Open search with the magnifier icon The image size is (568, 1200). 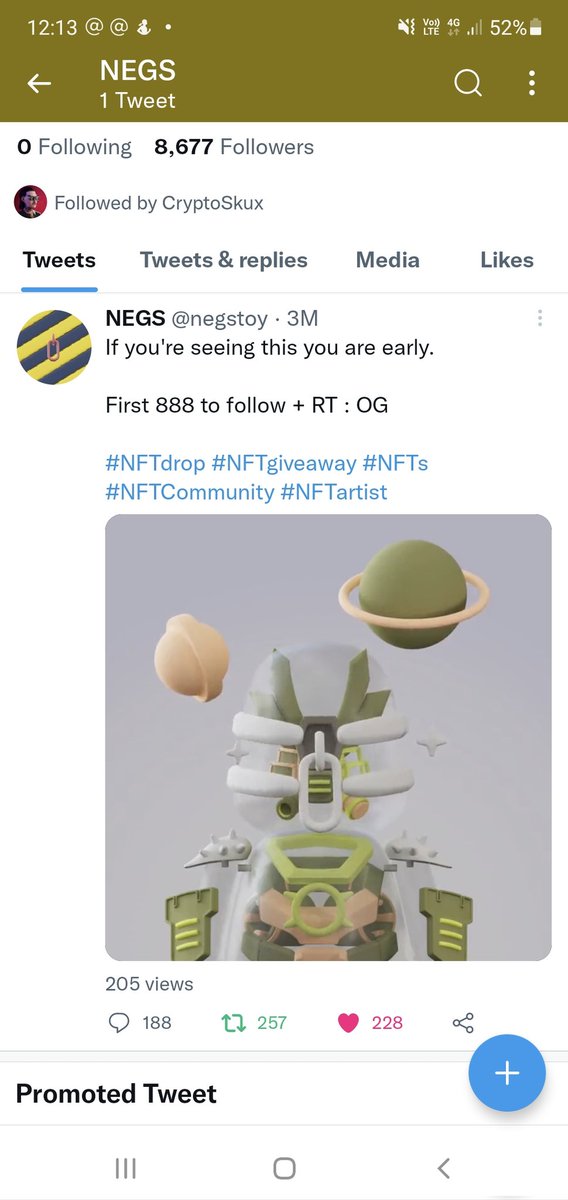point(468,84)
